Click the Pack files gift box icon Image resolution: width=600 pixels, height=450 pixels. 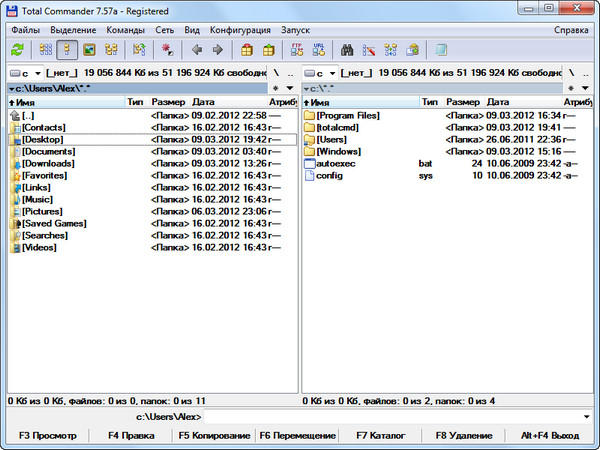[x=247, y=49]
